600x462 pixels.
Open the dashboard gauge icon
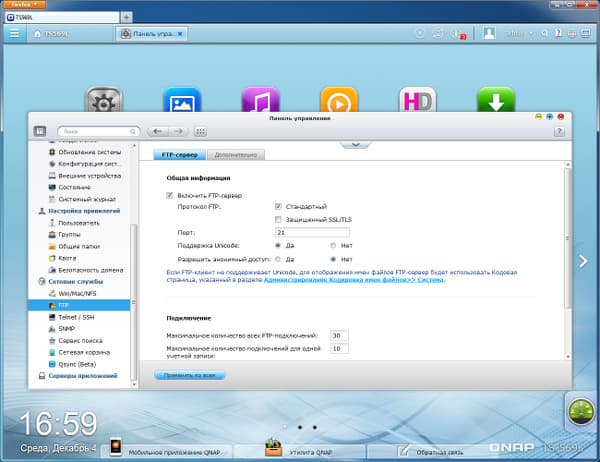coord(581,412)
